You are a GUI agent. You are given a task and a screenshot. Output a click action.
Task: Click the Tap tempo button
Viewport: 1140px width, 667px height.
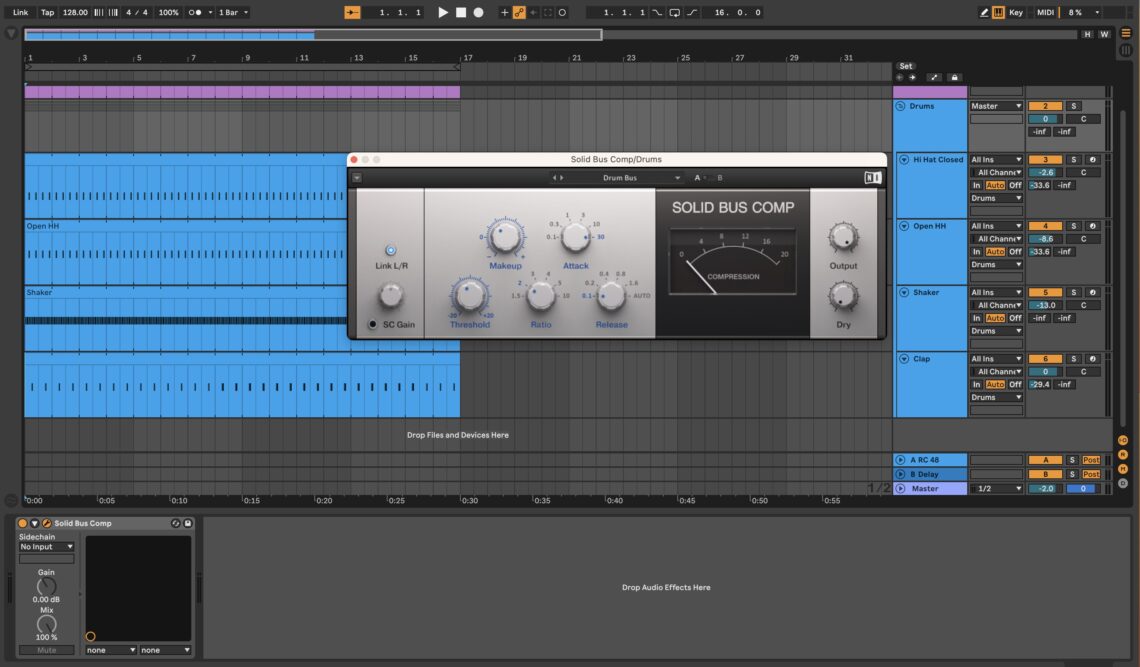click(47, 12)
